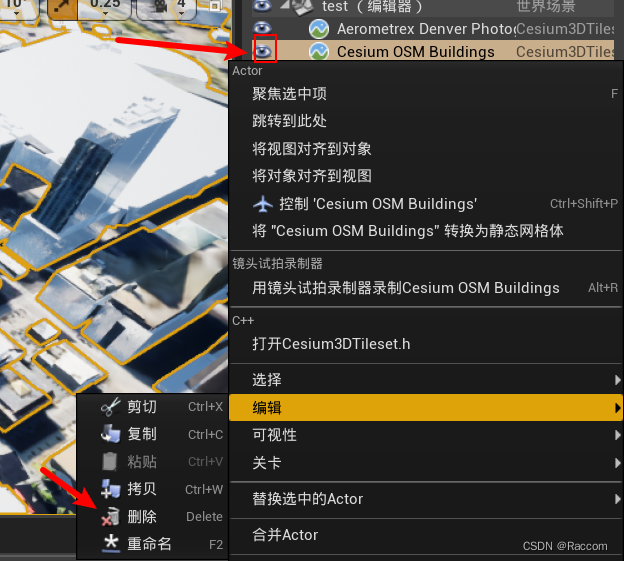This screenshot has height=561, width=624.
Task: Expand the 关卡 submenu
Action: pyautogui.click(x=426, y=463)
